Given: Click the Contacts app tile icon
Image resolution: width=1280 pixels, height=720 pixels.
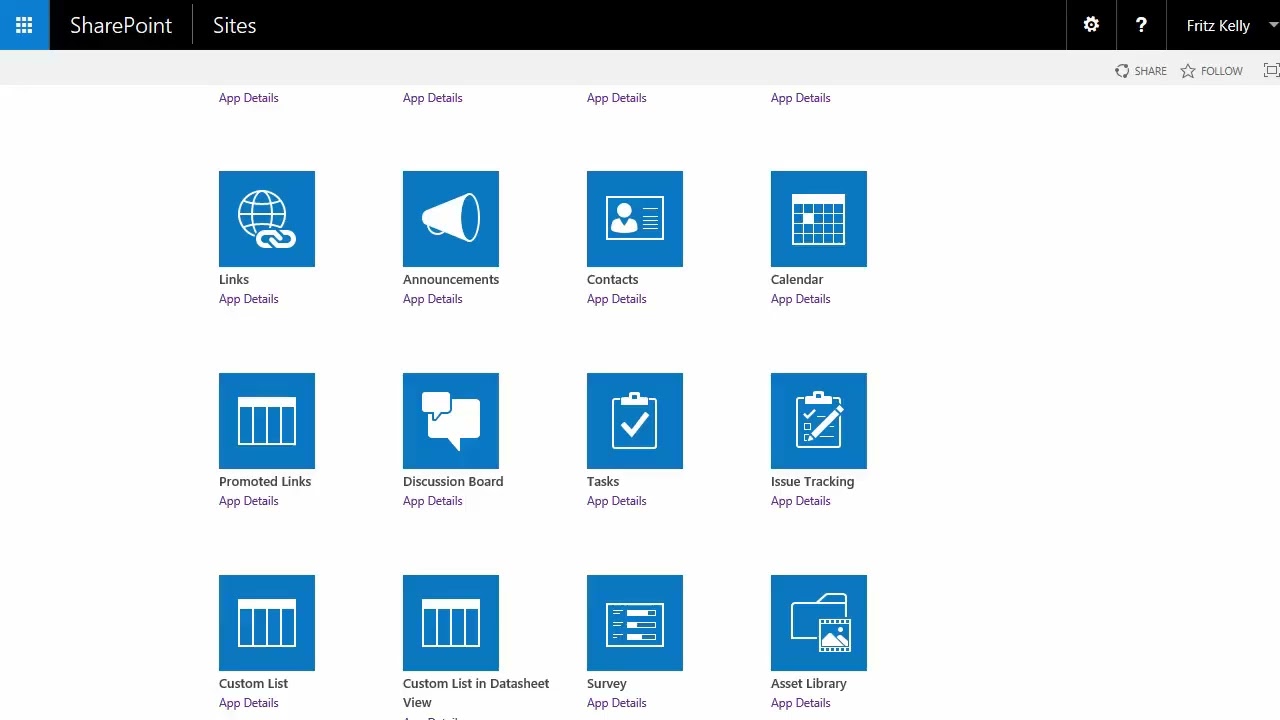Looking at the screenshot, I should click(x=635, y=219).
